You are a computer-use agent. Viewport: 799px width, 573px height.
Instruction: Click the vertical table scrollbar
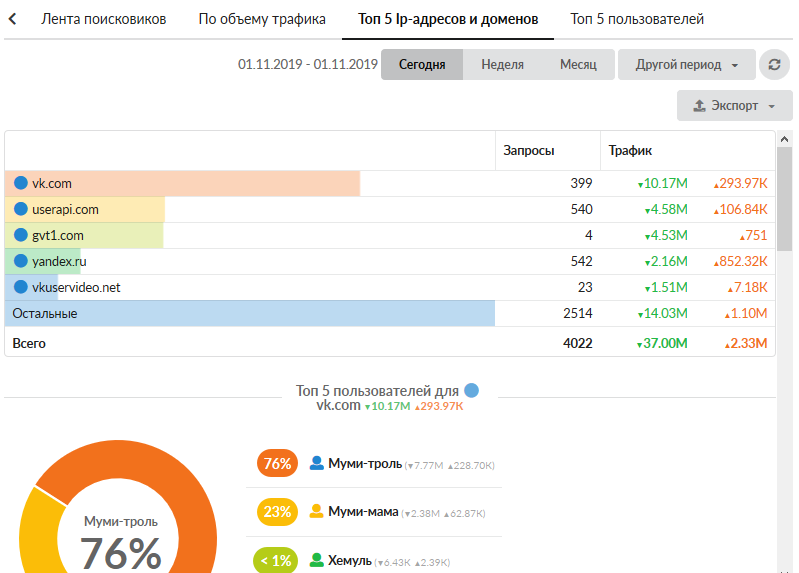785,200
